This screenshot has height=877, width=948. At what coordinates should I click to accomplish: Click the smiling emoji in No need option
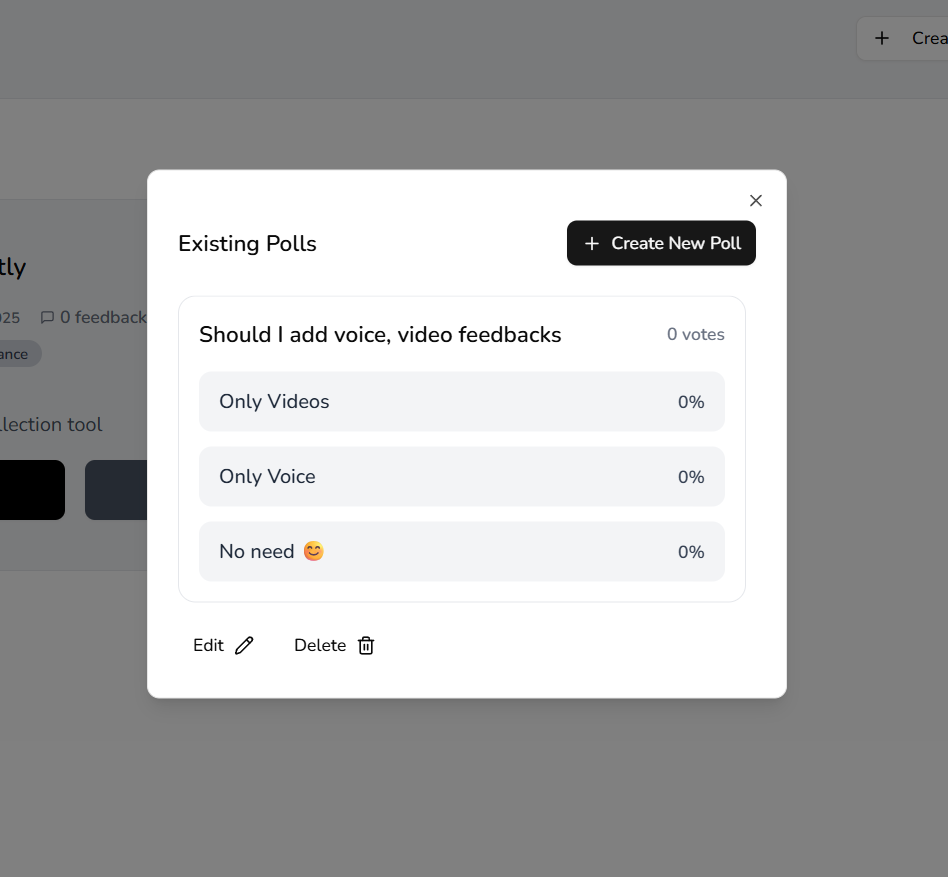(x=314, y=552)
